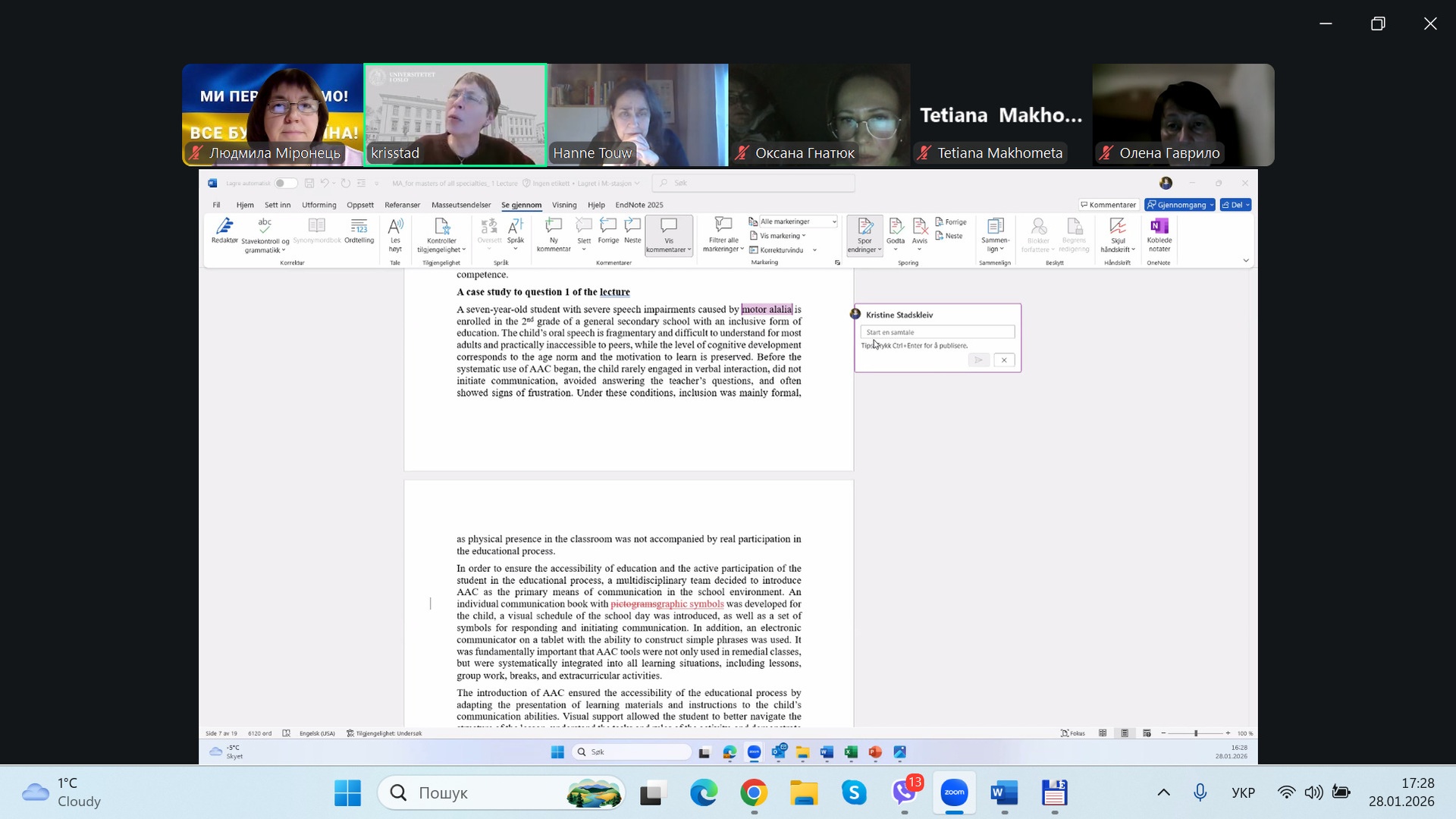Click Avvis reject change icon
The image size is (1456, 819).
pyautogui.click(x=920, y=227)
